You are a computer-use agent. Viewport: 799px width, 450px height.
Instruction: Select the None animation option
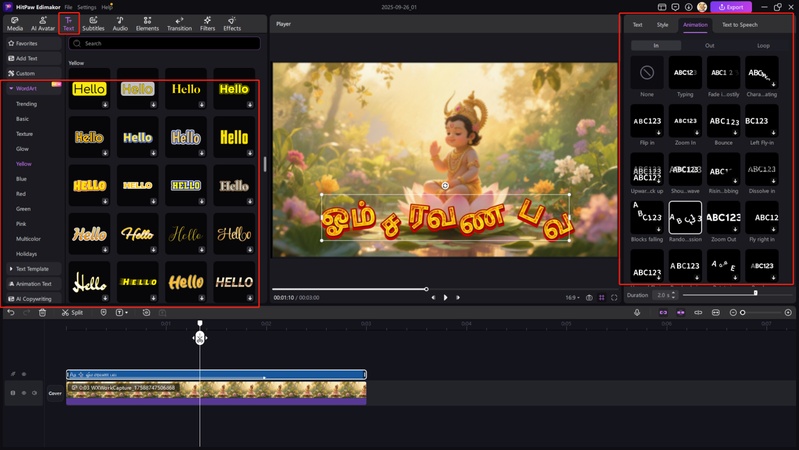(x=647, y=73)
